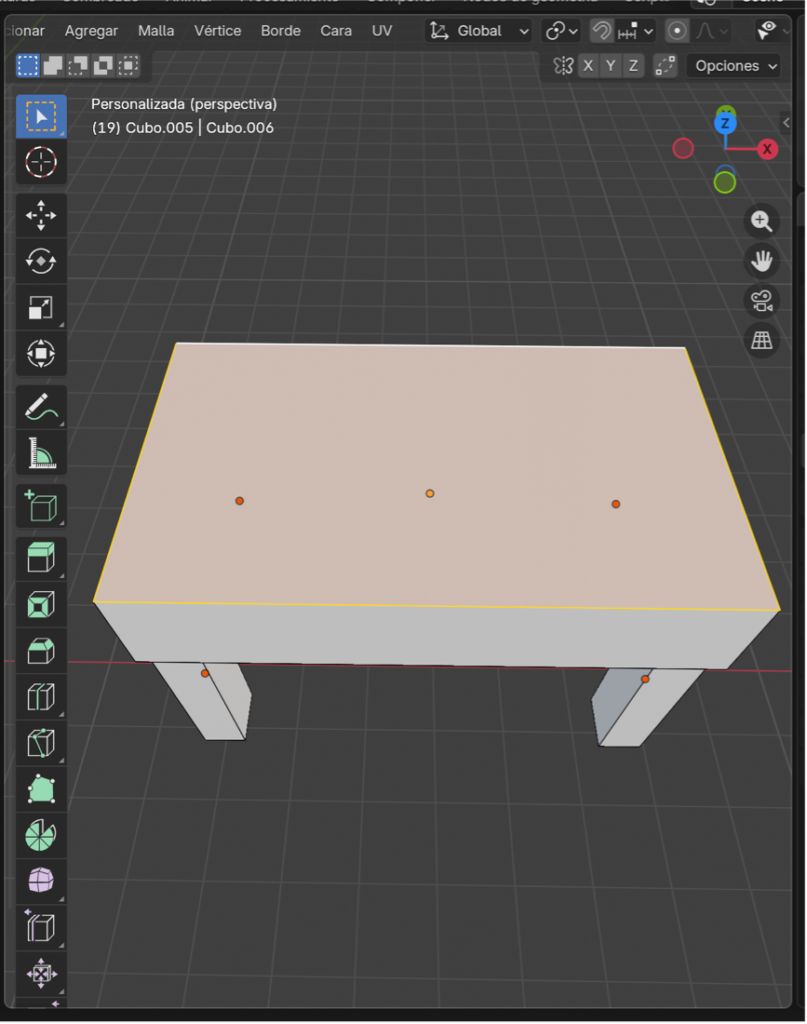Select the Move tool
The image size is (807, 1024).
pos(41,216)
